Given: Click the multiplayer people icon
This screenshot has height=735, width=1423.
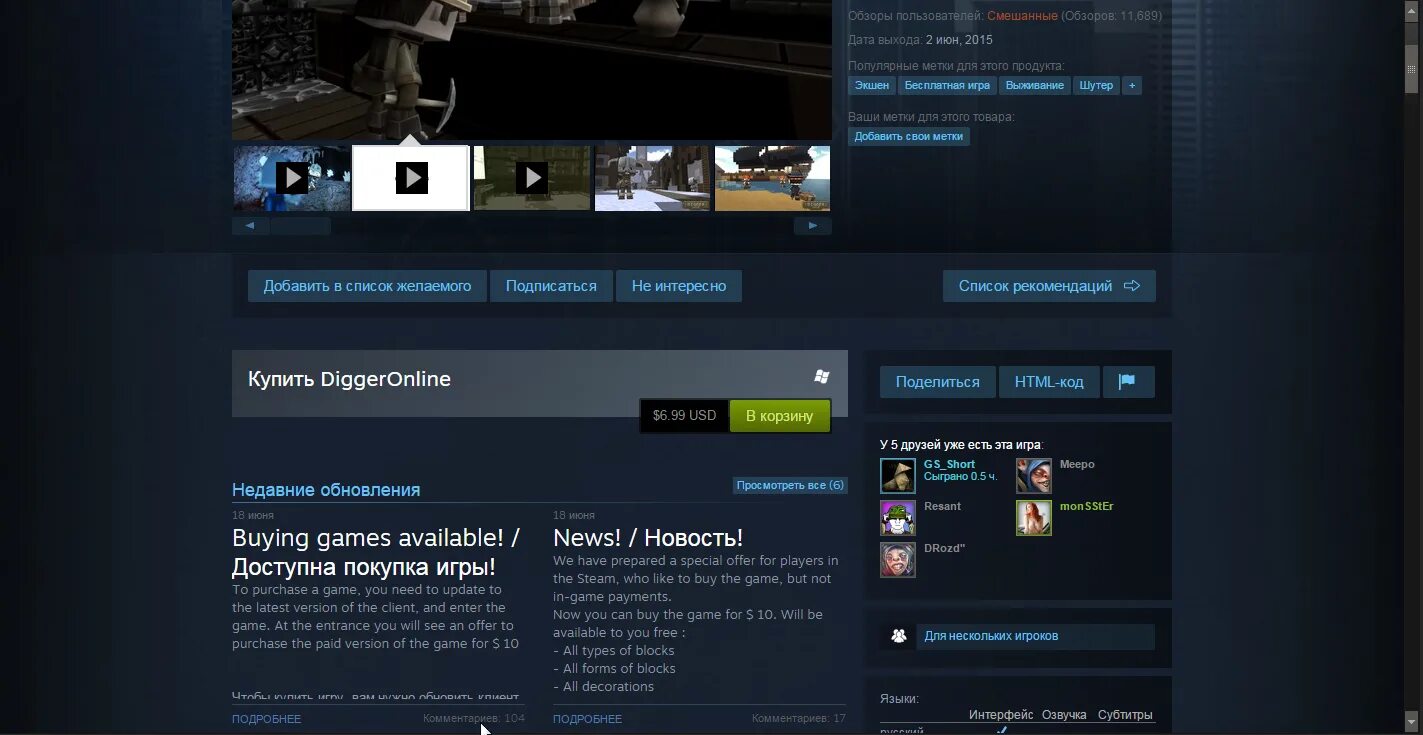Looking at the screenshot, I should point(899,636).
